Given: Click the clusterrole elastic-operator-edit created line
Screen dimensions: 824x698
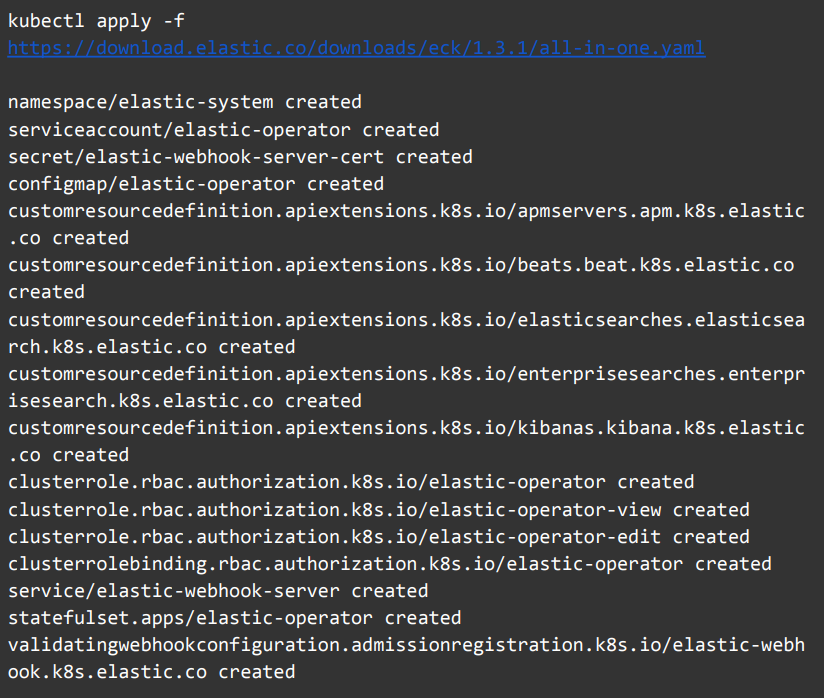Looking at the screenshot, I should tap(378, 536).
